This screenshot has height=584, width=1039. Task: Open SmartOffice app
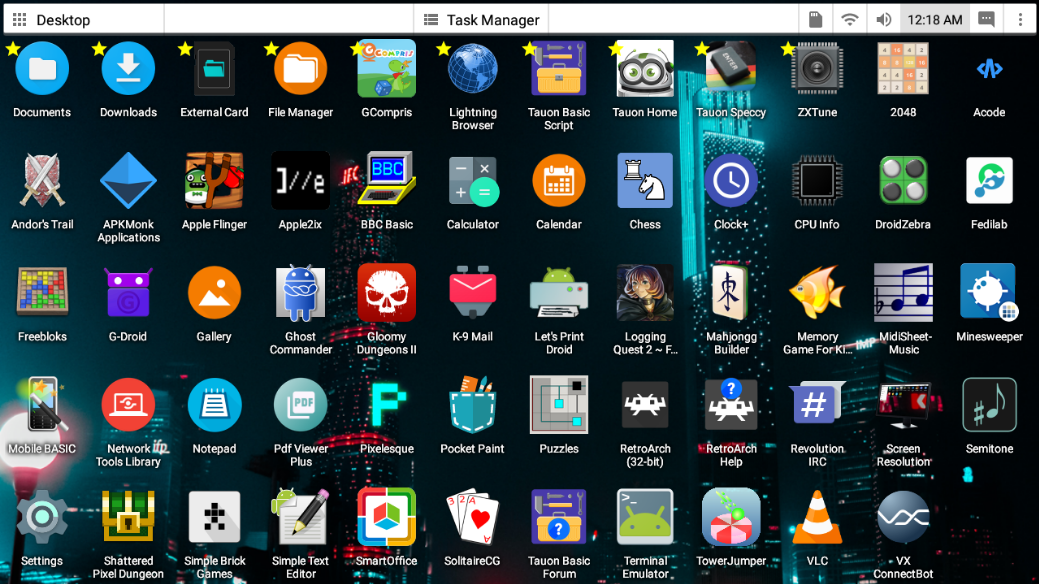(386, 517)
